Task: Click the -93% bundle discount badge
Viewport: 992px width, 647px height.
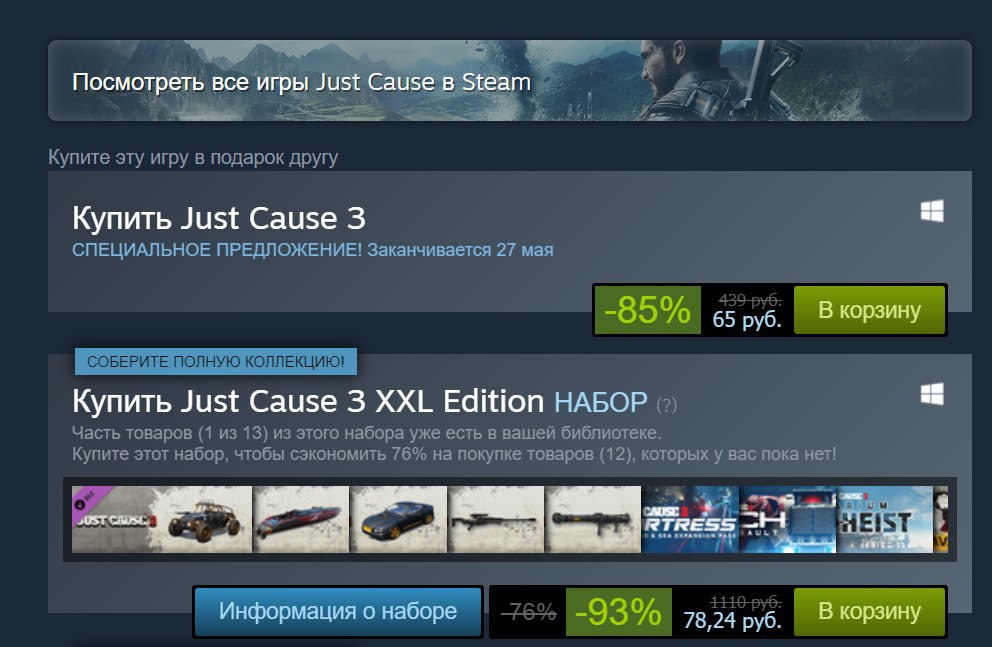Action: (618, 612)
